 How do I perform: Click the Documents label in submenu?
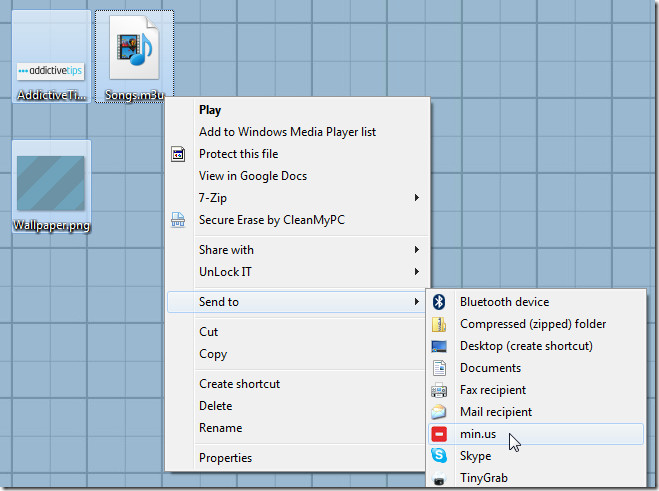click(490, 368)
